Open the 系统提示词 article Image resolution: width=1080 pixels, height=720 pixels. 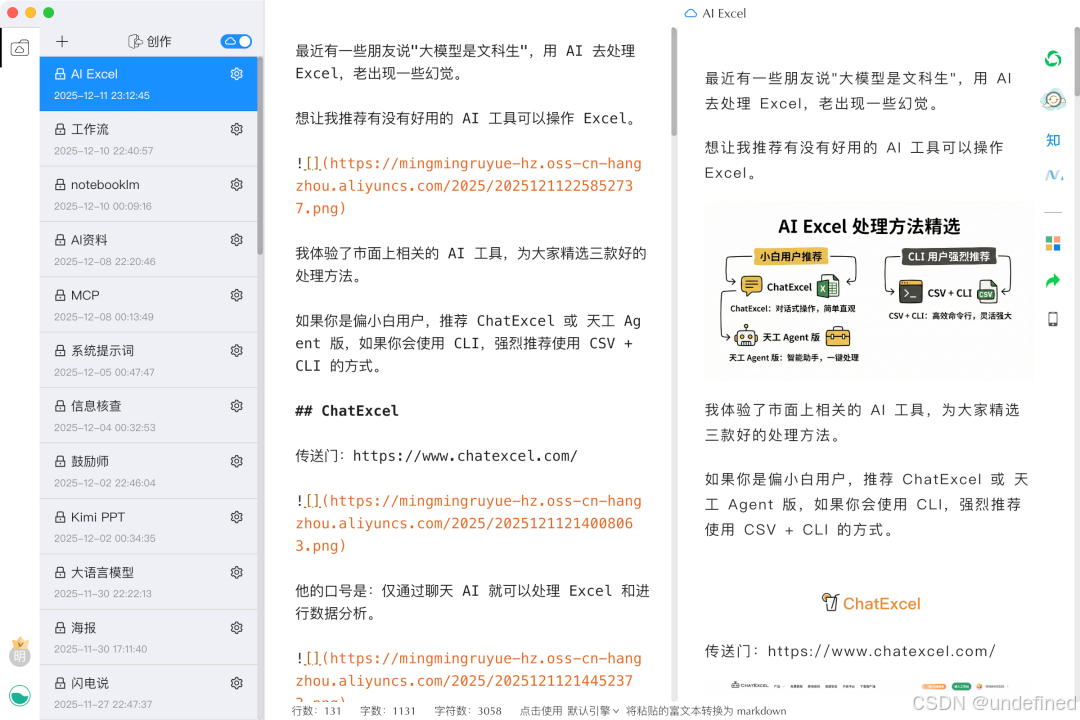tap(148, 360)
